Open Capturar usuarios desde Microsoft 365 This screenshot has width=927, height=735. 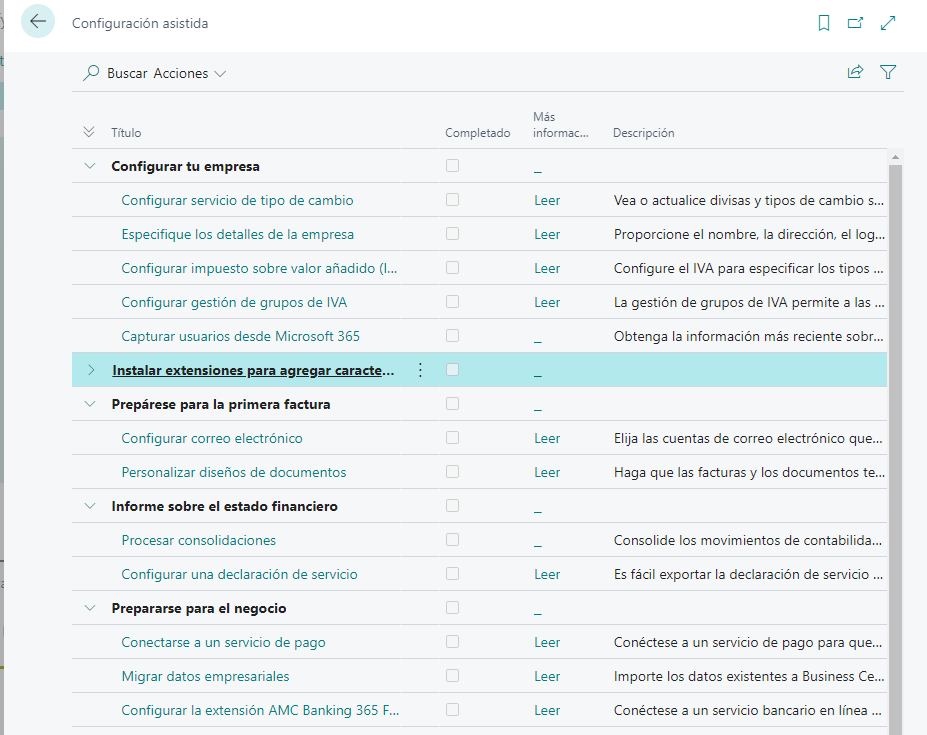coord(241,336)
